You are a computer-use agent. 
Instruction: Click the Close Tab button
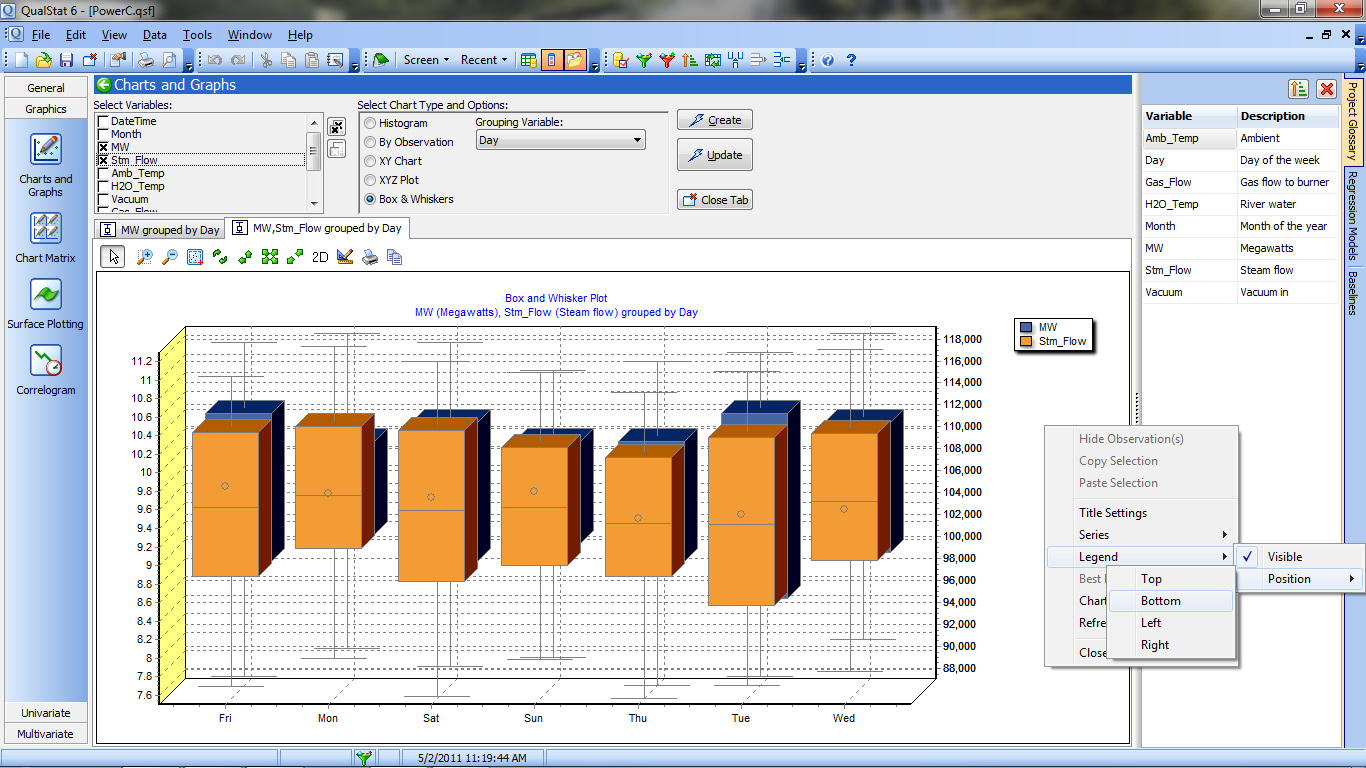coord(715,200)
